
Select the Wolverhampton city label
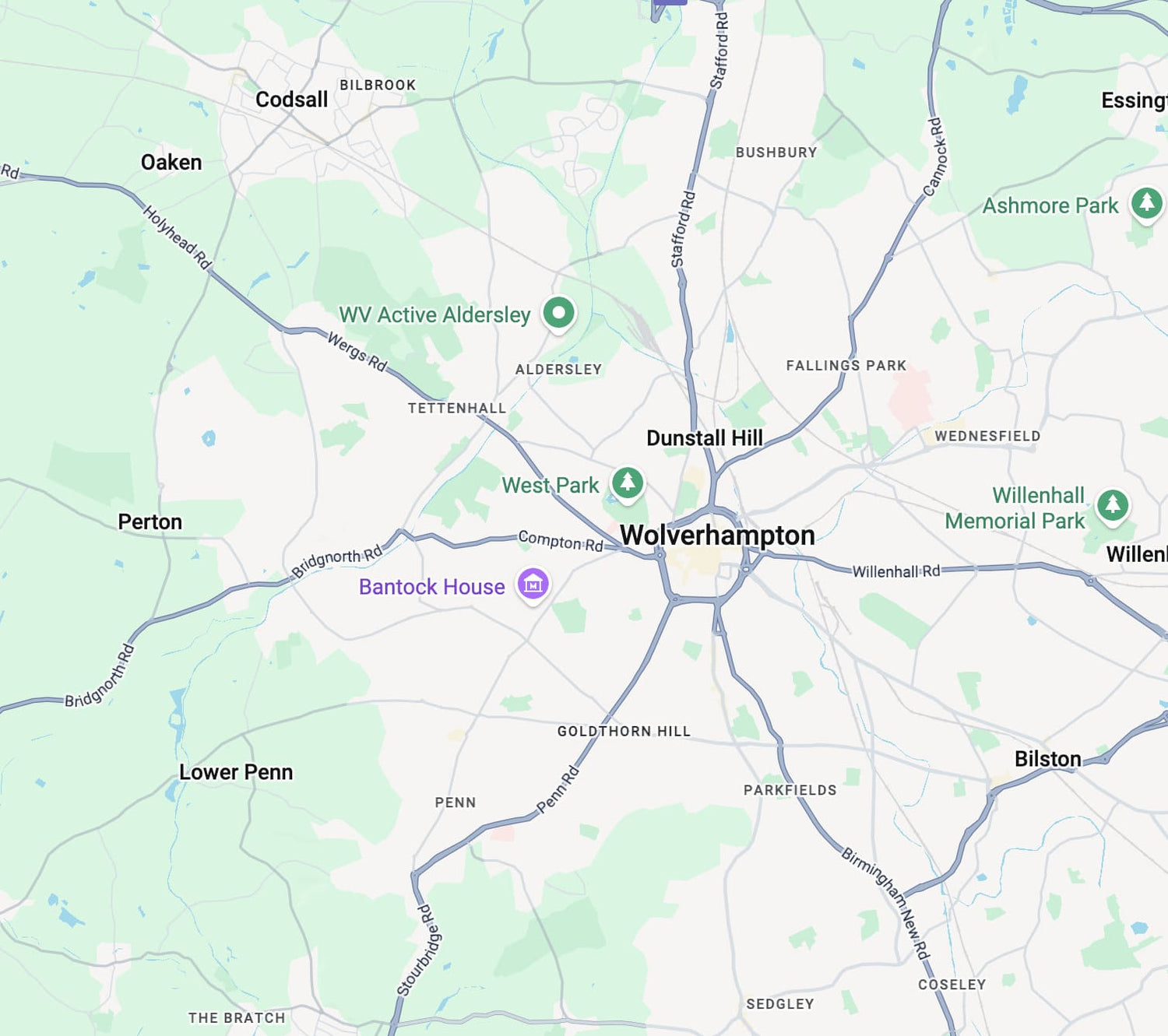tap(717, 536)
